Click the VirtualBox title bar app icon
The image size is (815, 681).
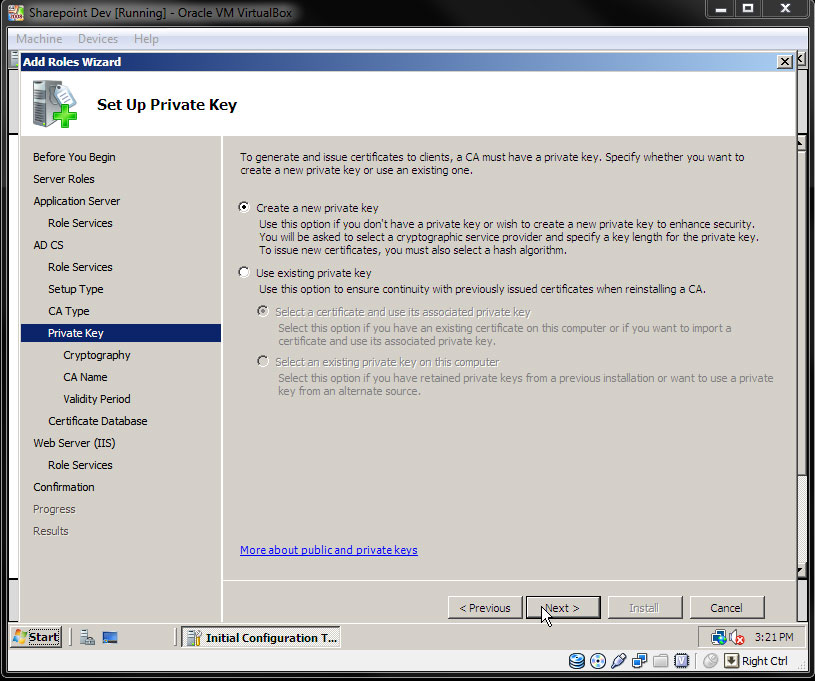tap(16, 12)
